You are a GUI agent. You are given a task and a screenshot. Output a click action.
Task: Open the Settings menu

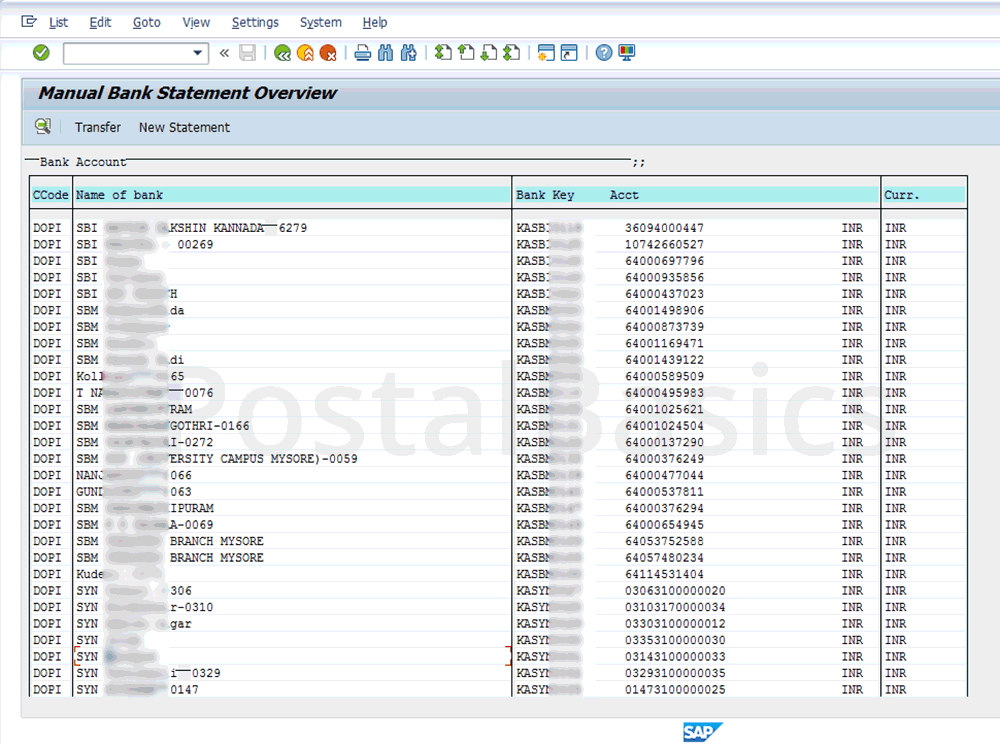pos(255,22)
